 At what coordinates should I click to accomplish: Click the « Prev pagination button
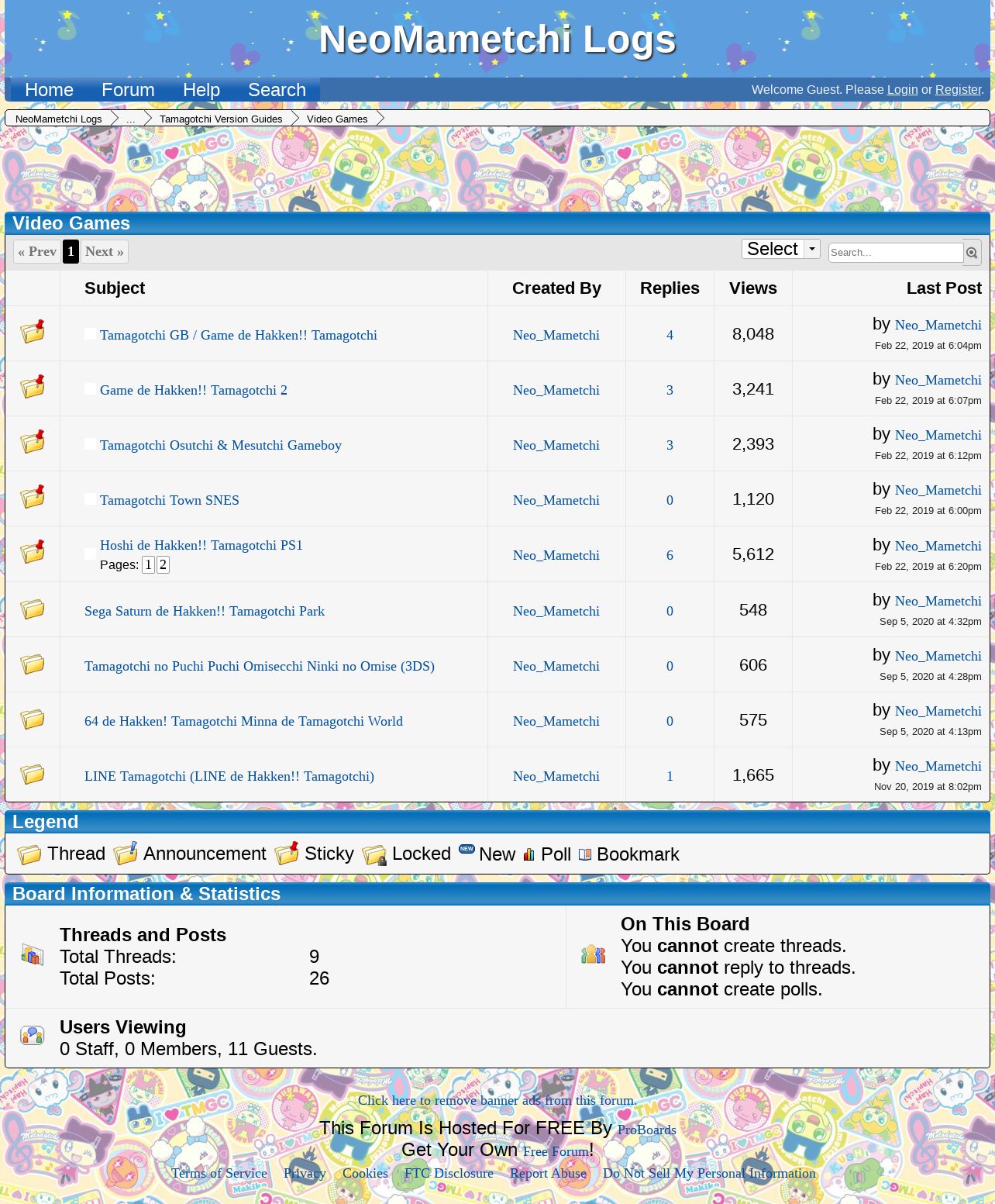[37, 251]
